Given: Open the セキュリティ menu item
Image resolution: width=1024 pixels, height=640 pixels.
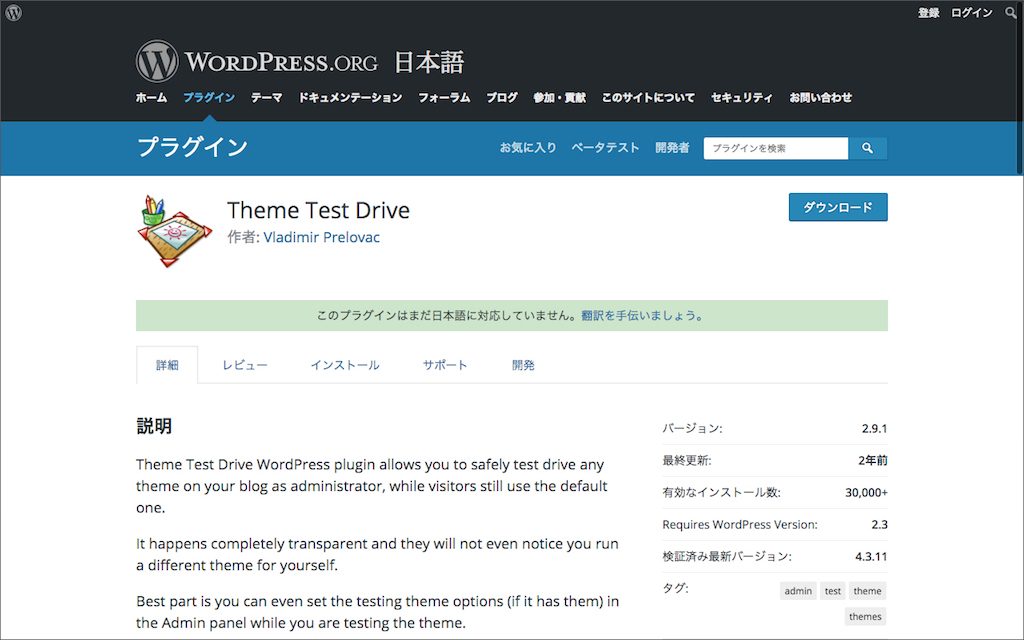Looking at the screenshot, I should pos(742,97).
